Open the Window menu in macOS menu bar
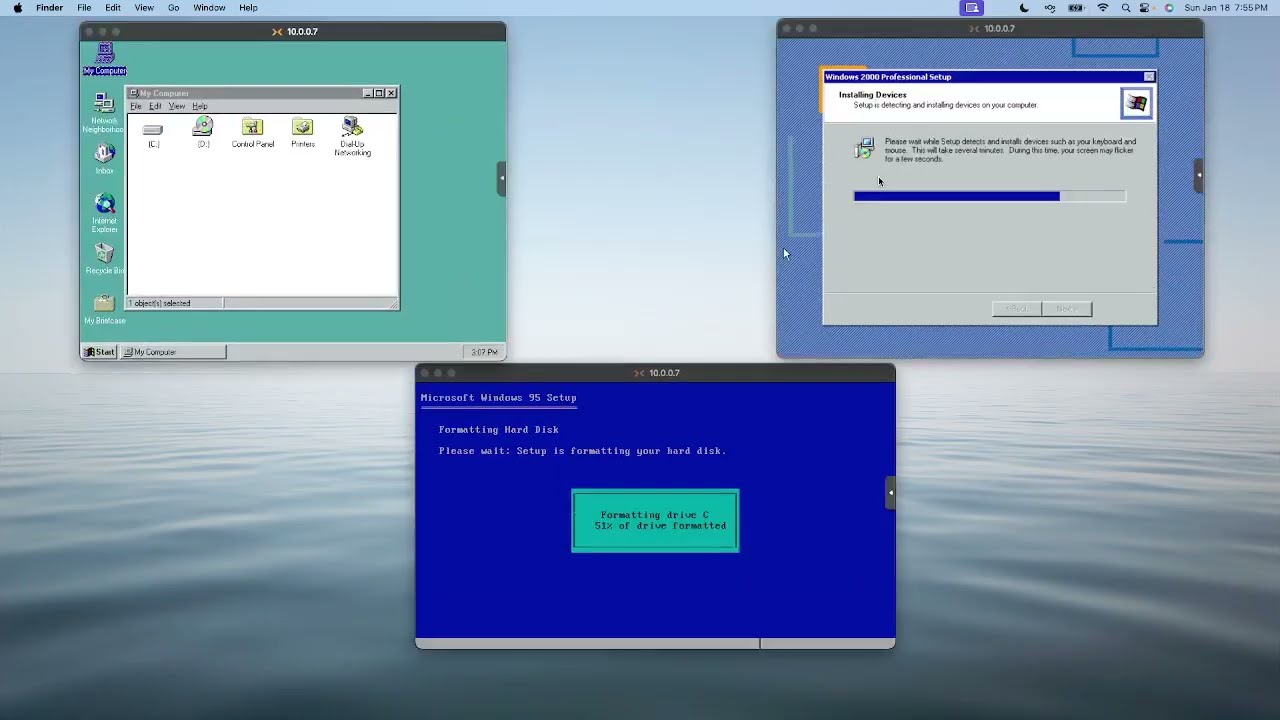The image size is (1280, 720). click(209, 8)
